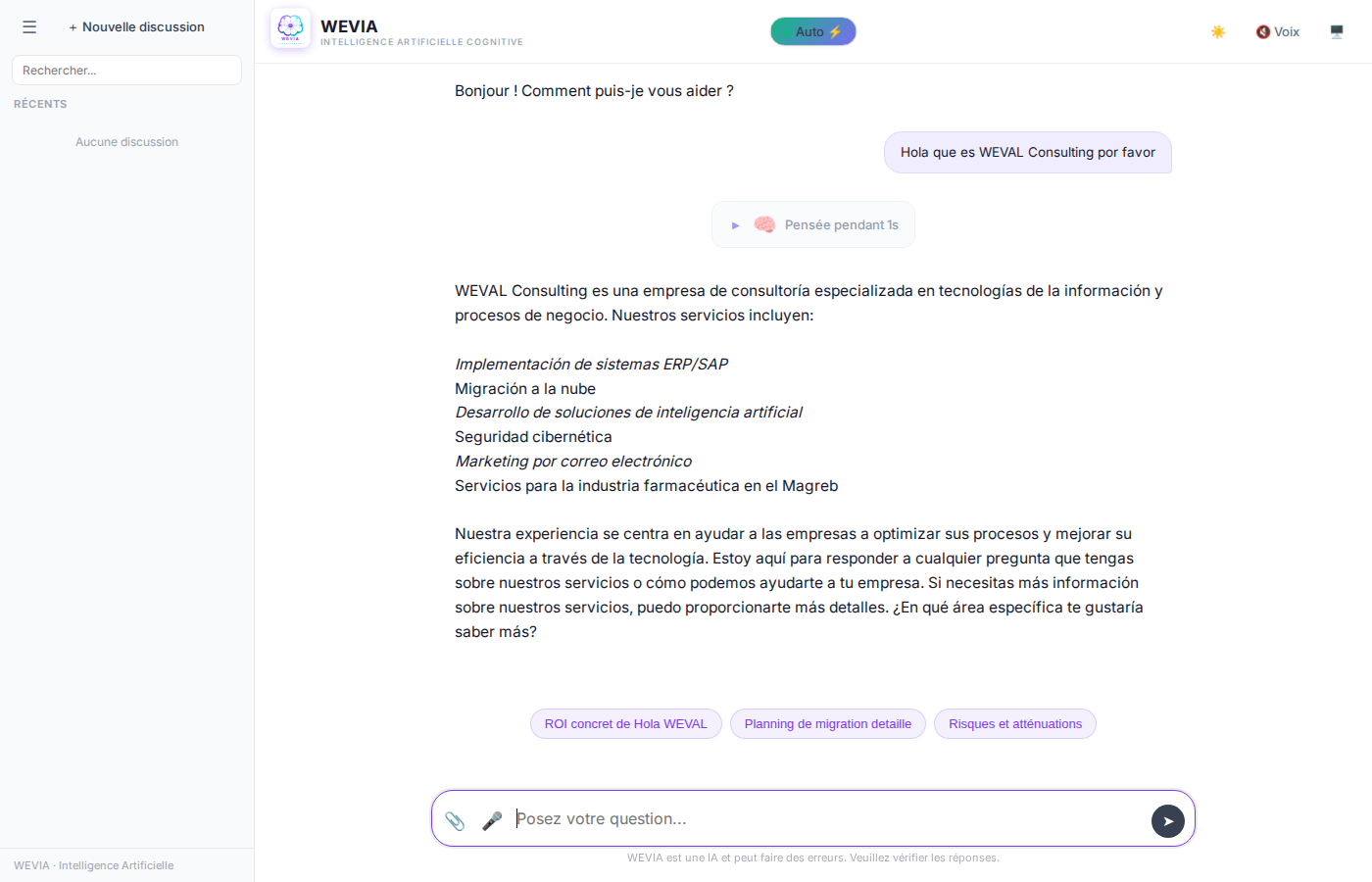Select 'Planning de migration detaille' suggestion
This screenshot has width=1372, height=882.
pos(827,724)
